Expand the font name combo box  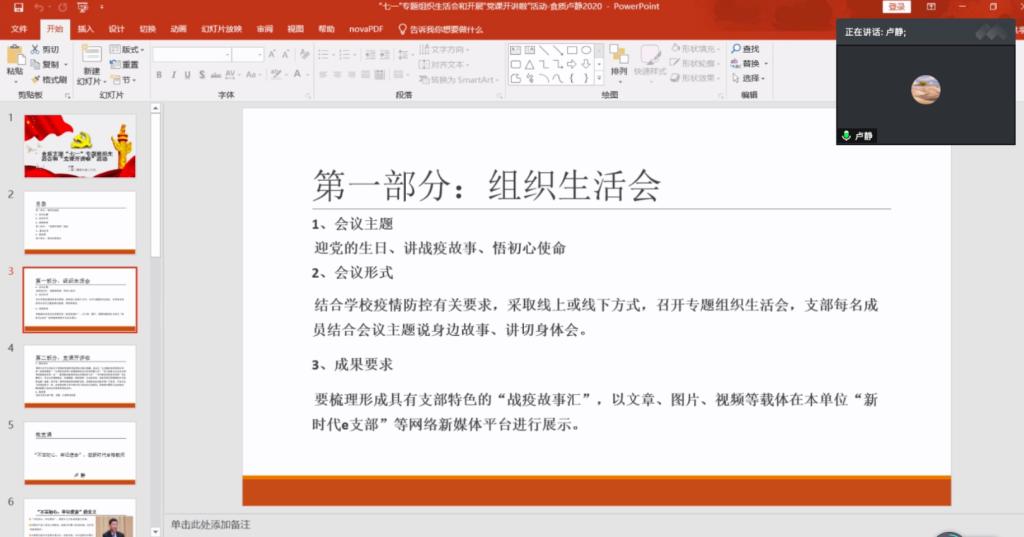225,54
